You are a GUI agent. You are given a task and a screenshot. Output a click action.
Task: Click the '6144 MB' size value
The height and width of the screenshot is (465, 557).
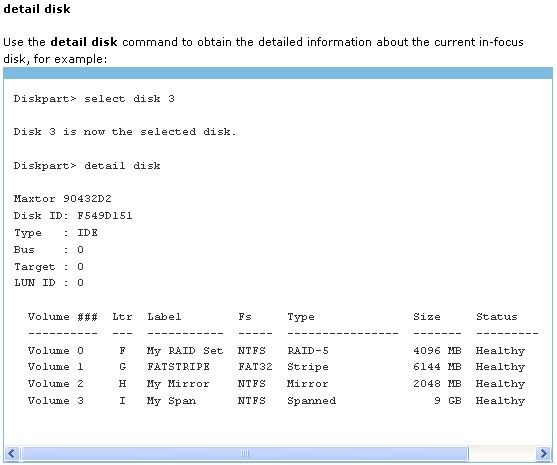(437, 367)
